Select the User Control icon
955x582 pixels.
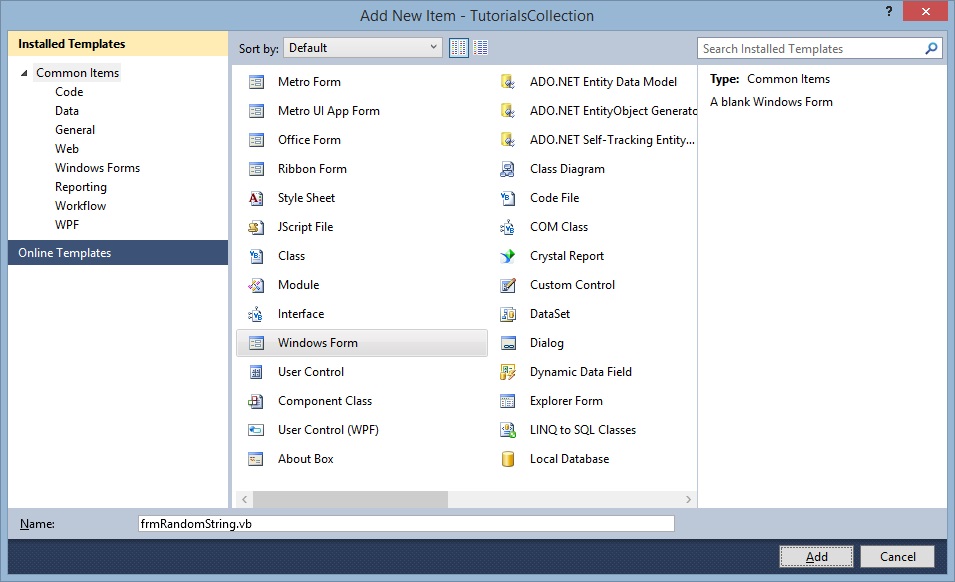click(256, 372)
